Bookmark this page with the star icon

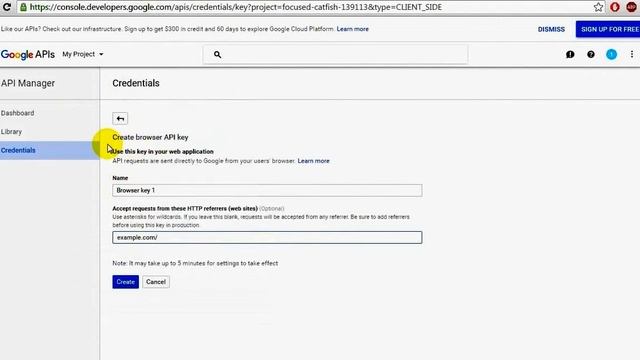click(598, 7)
